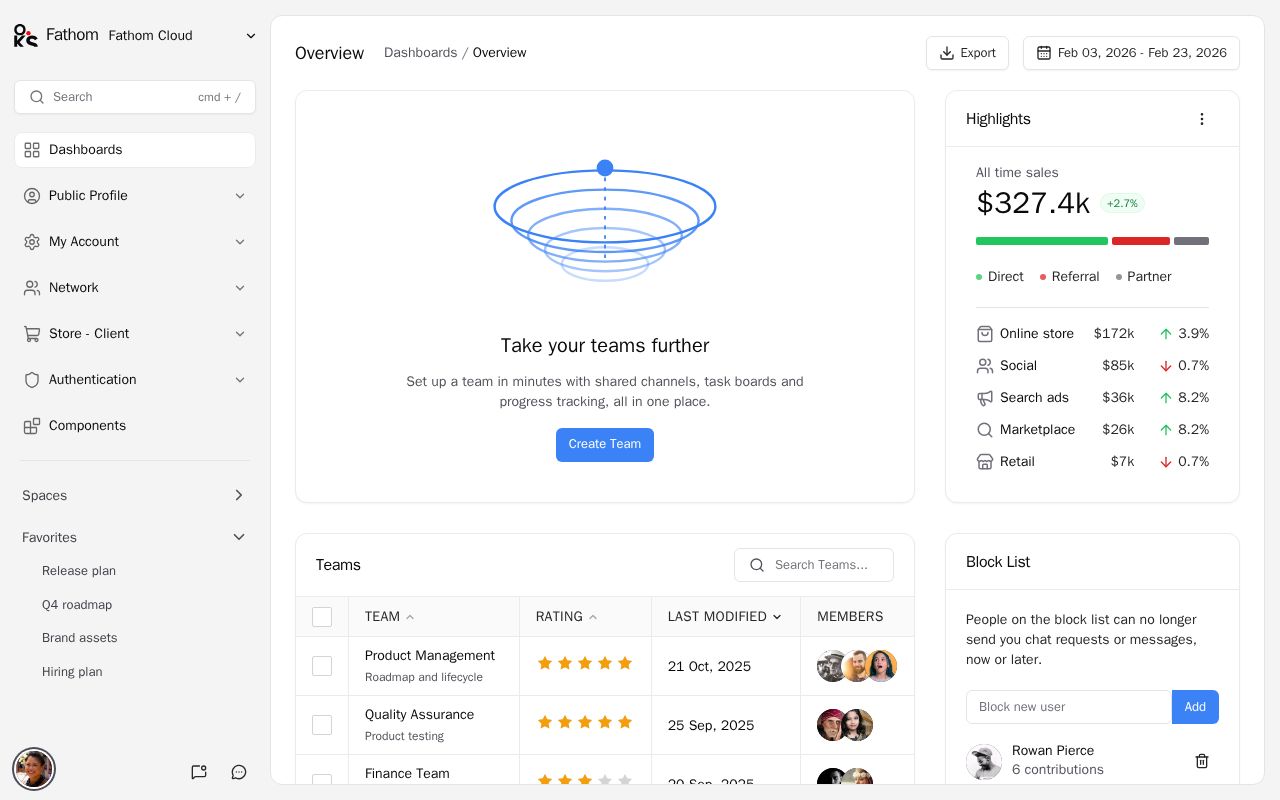
Task: Tick the select-all teams header checkbox
Action: pyautogui.click(x=322, y=617)
